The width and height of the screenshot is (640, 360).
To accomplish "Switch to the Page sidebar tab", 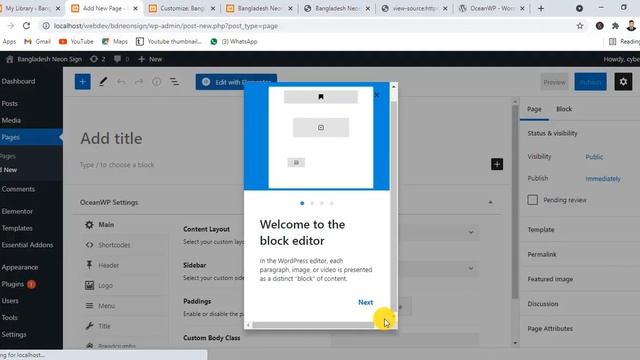I will pos(534,109).
